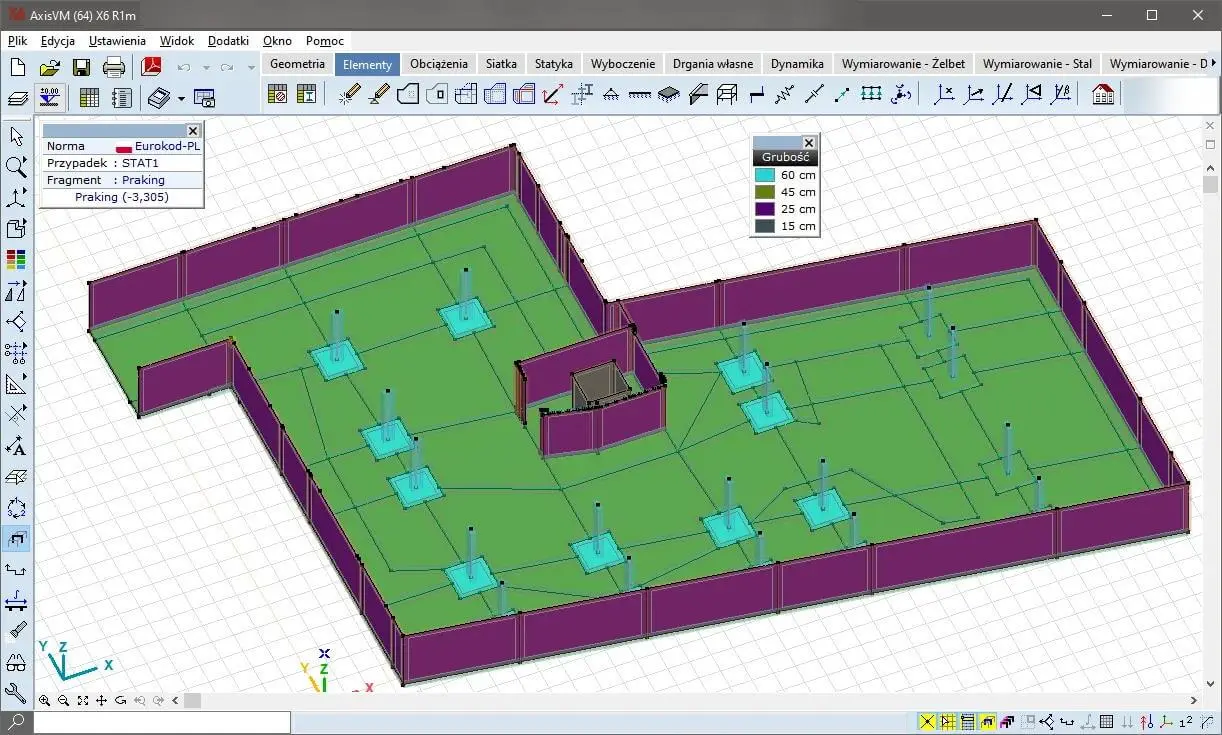The image size is (1222, 735).
Task: Click the spring element icon
Action: [x=785, y=94]
